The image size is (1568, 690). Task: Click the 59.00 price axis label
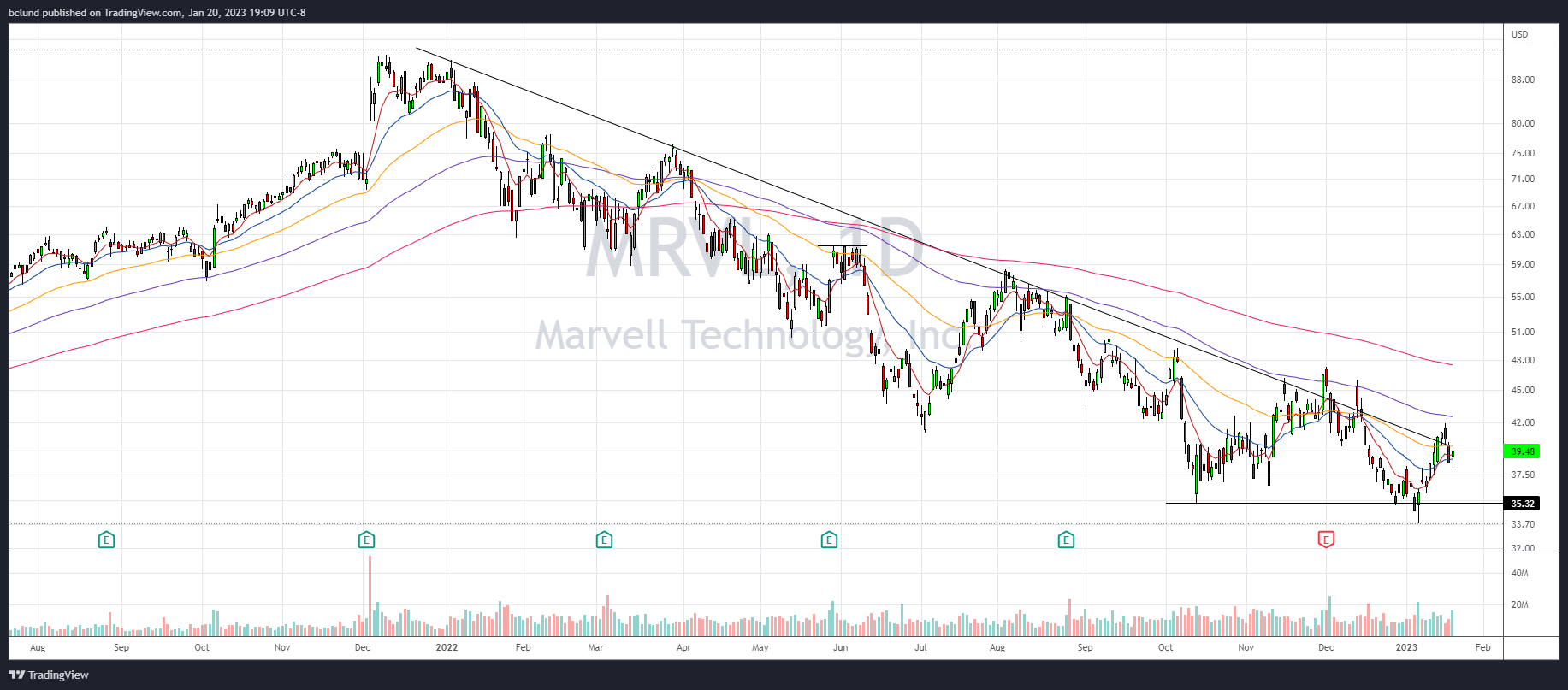pyautogui.click(x=1523, y=264)
